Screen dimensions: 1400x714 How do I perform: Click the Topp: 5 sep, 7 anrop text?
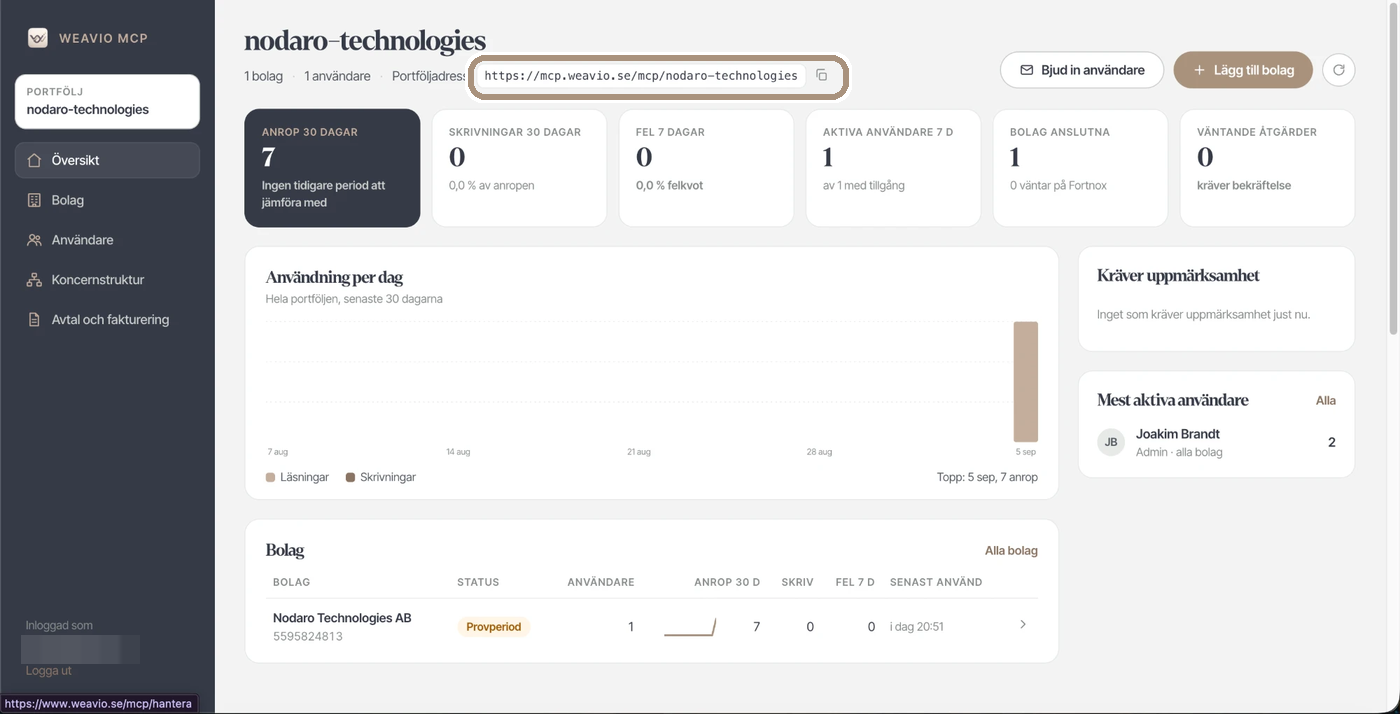[x=987, y=478]
